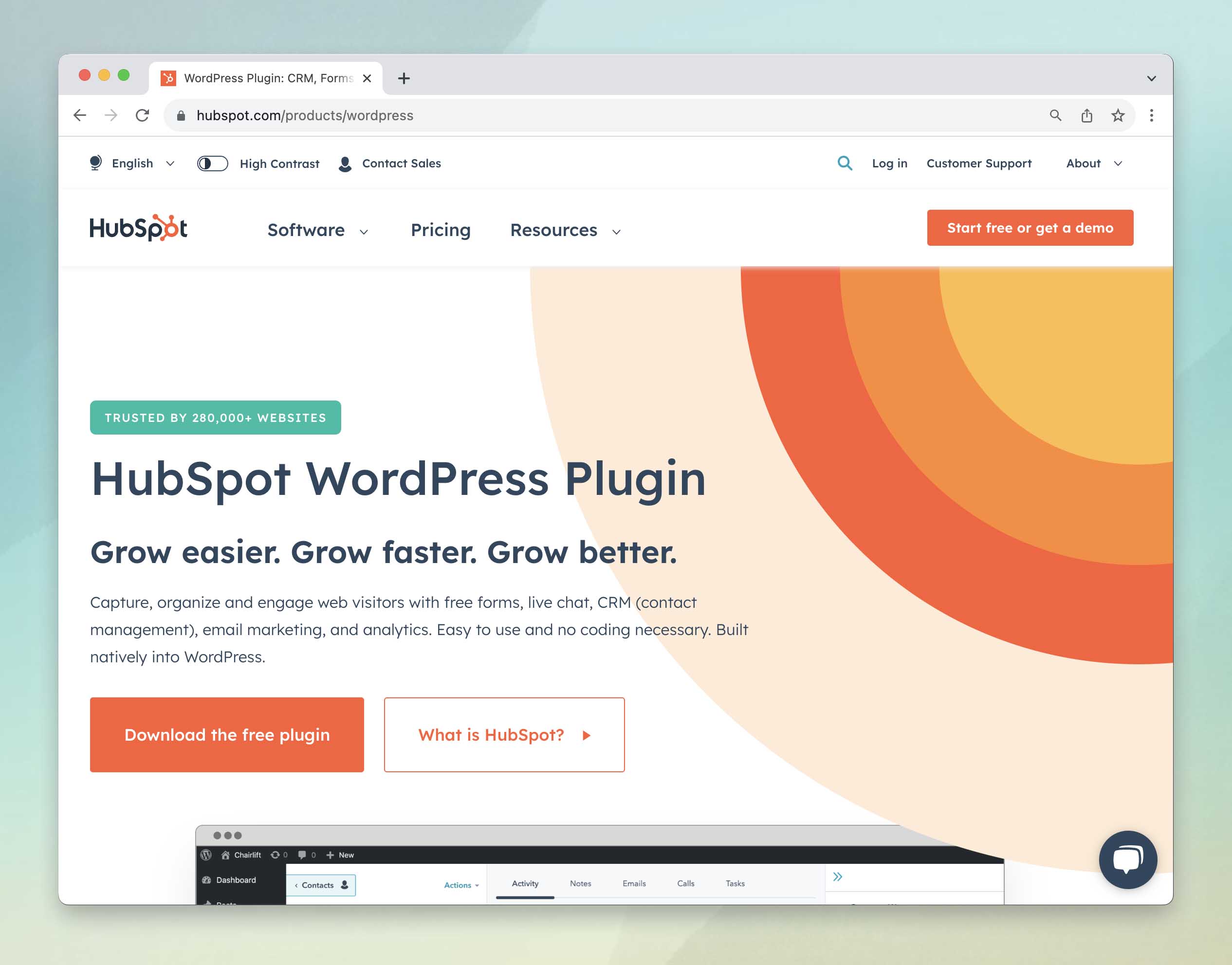The height and width of the screenshot is (965, 1232).
Task: Click the browser back arrow
Action: (x=80, y=115)
